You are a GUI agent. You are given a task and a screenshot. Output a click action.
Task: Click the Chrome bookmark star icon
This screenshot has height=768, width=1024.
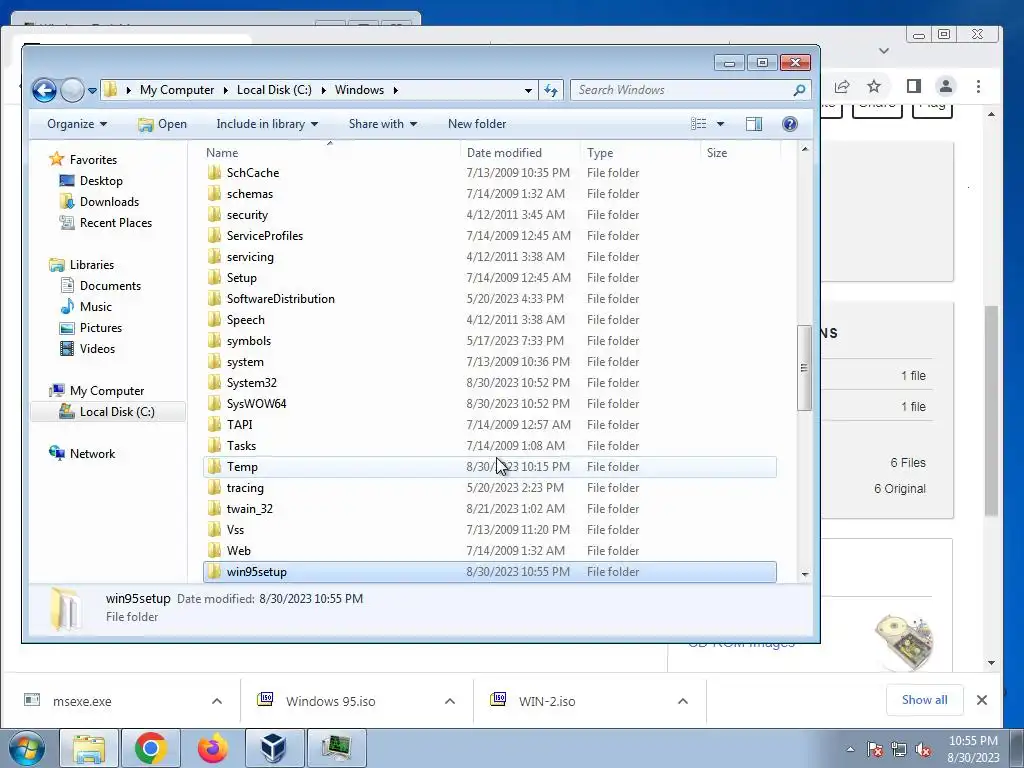(874, 86)
